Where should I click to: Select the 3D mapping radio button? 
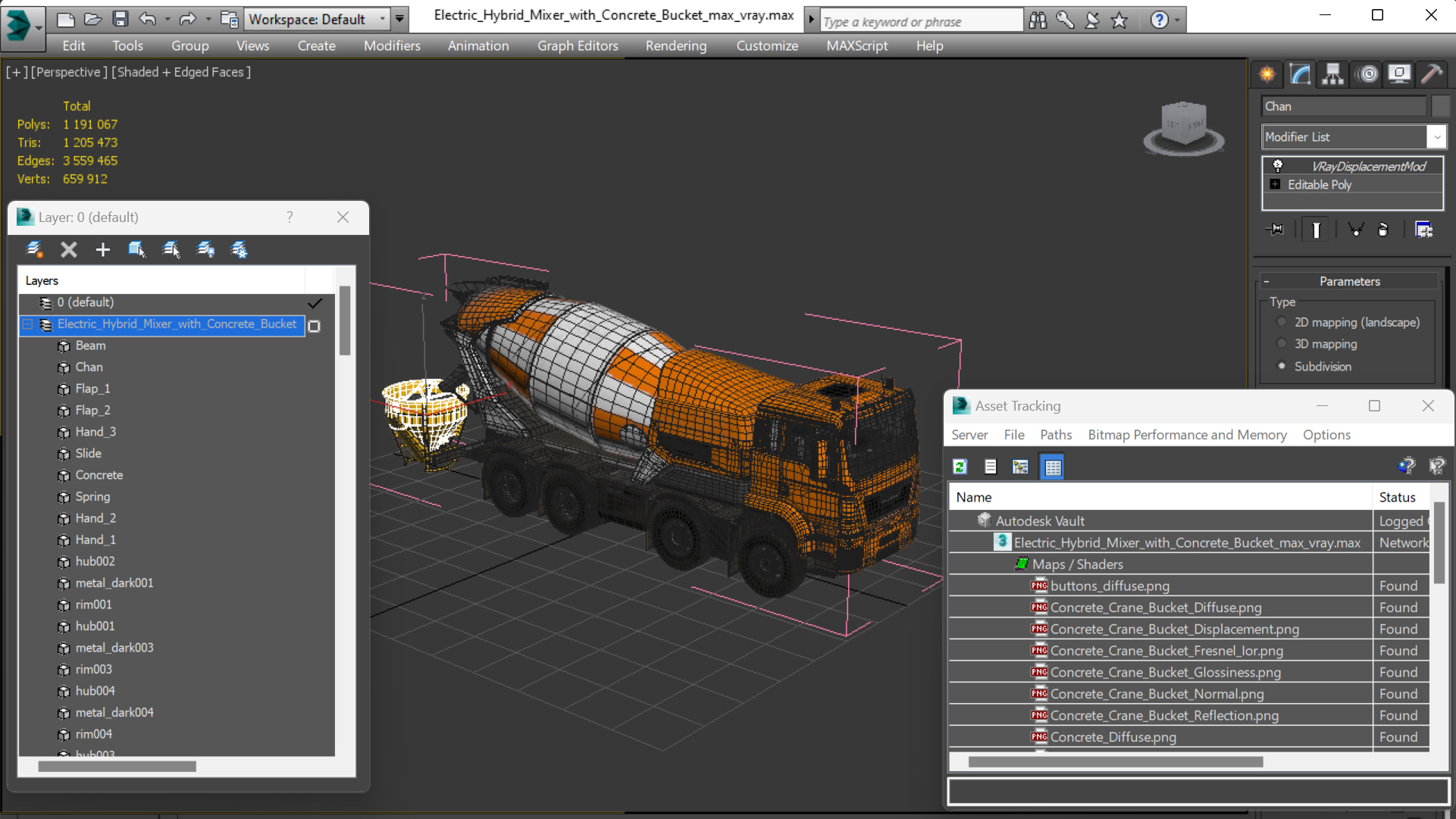pos(1282,344)
